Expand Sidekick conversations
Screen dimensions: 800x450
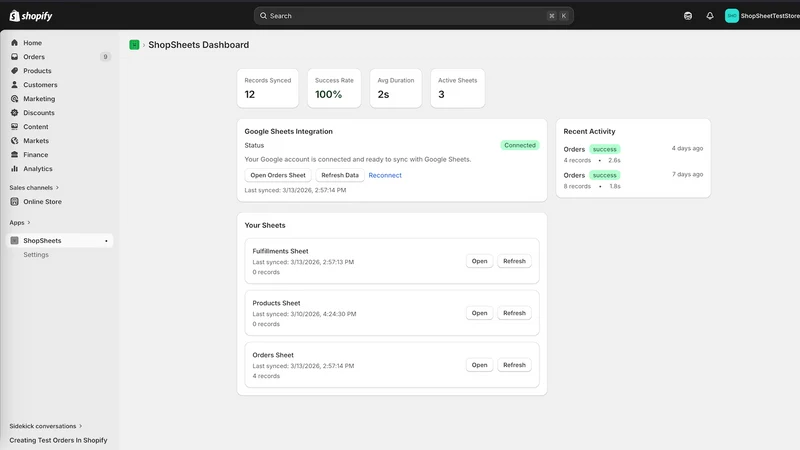point(45,426)
